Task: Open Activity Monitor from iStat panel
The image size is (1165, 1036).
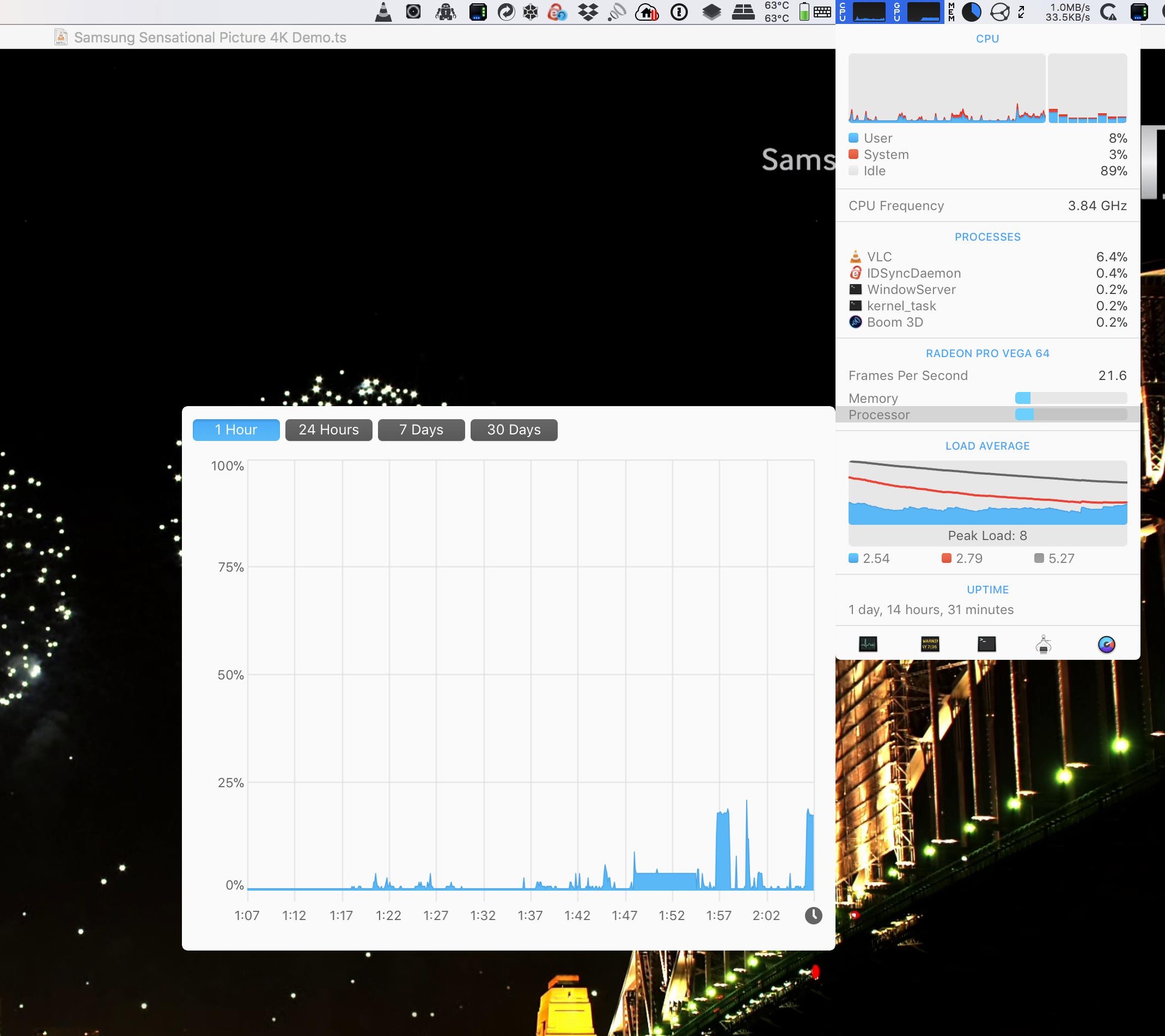Action: click(x=868, y=644)
